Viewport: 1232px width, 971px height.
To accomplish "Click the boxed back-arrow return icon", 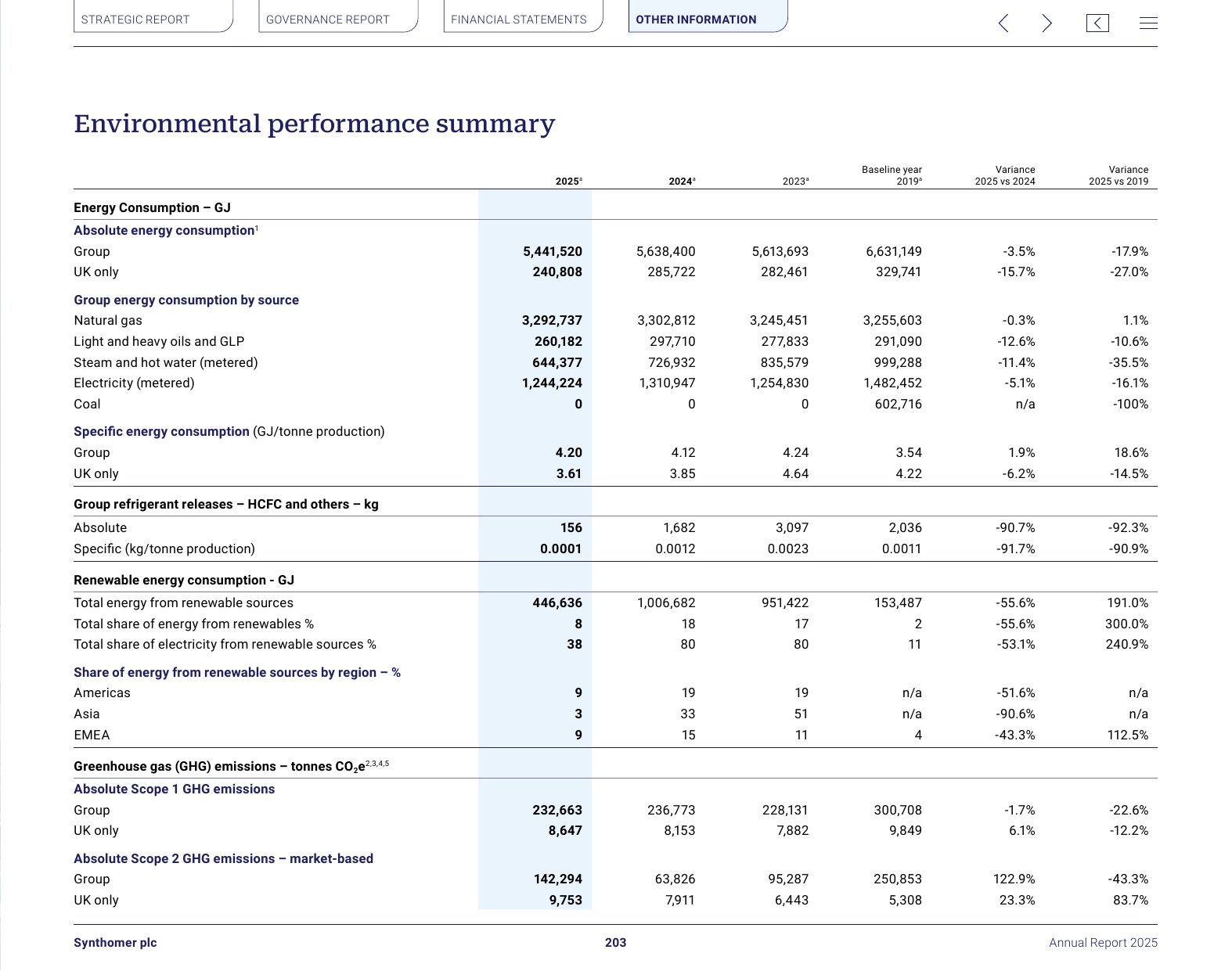I will (x=1097, y=23).
